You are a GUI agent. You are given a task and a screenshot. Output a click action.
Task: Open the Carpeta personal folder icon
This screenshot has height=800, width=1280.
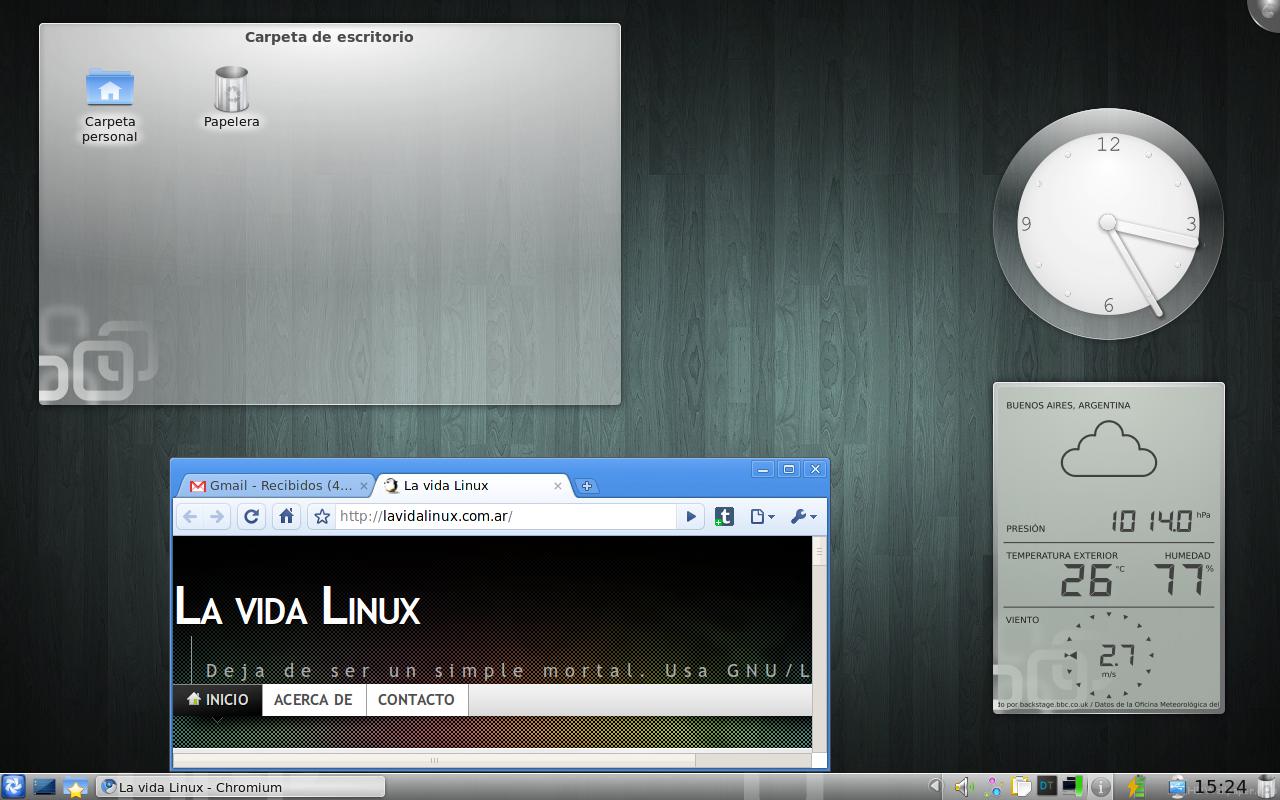pos(110,88)
